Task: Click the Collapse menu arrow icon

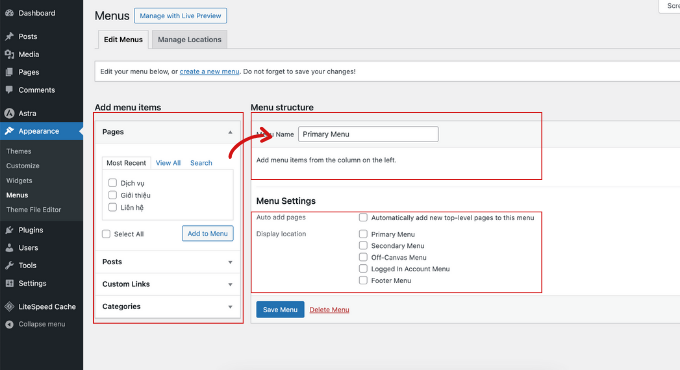Action: [9, 324]
